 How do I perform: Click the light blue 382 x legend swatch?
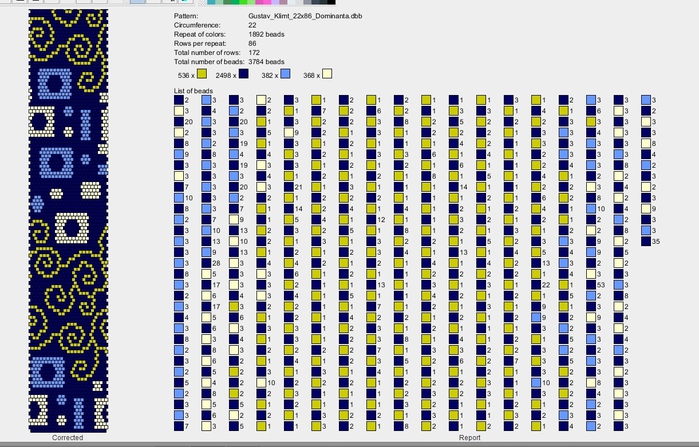pyautogui.click(x=285, y=74)
